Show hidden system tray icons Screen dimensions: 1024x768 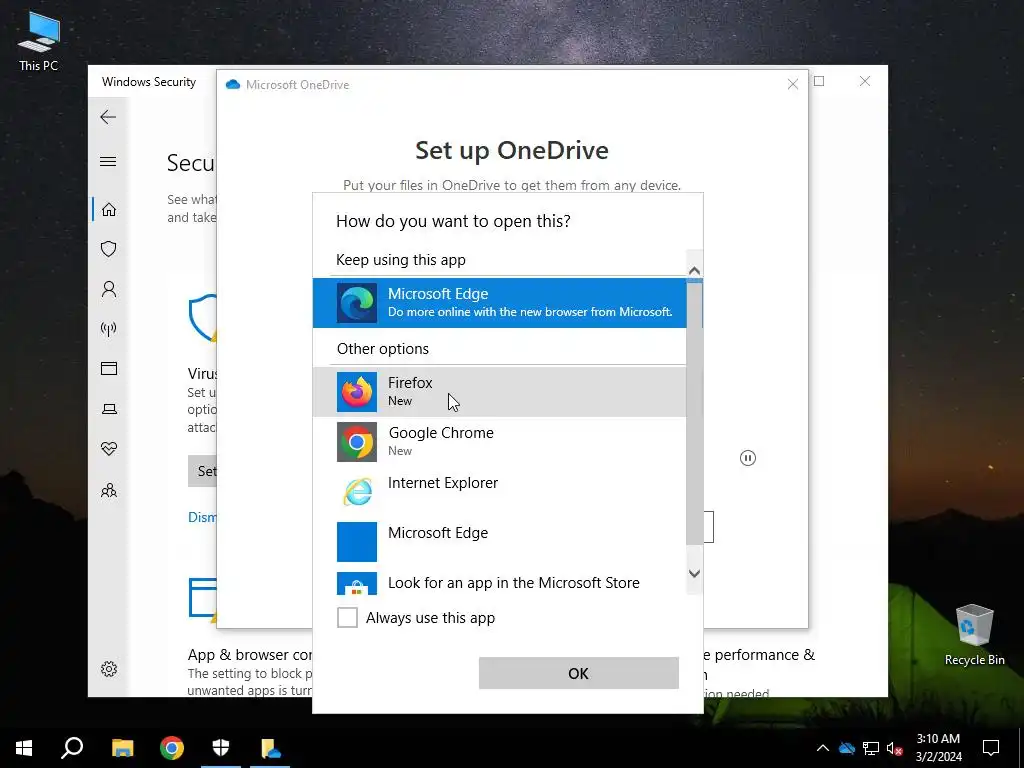coord(823,748)
